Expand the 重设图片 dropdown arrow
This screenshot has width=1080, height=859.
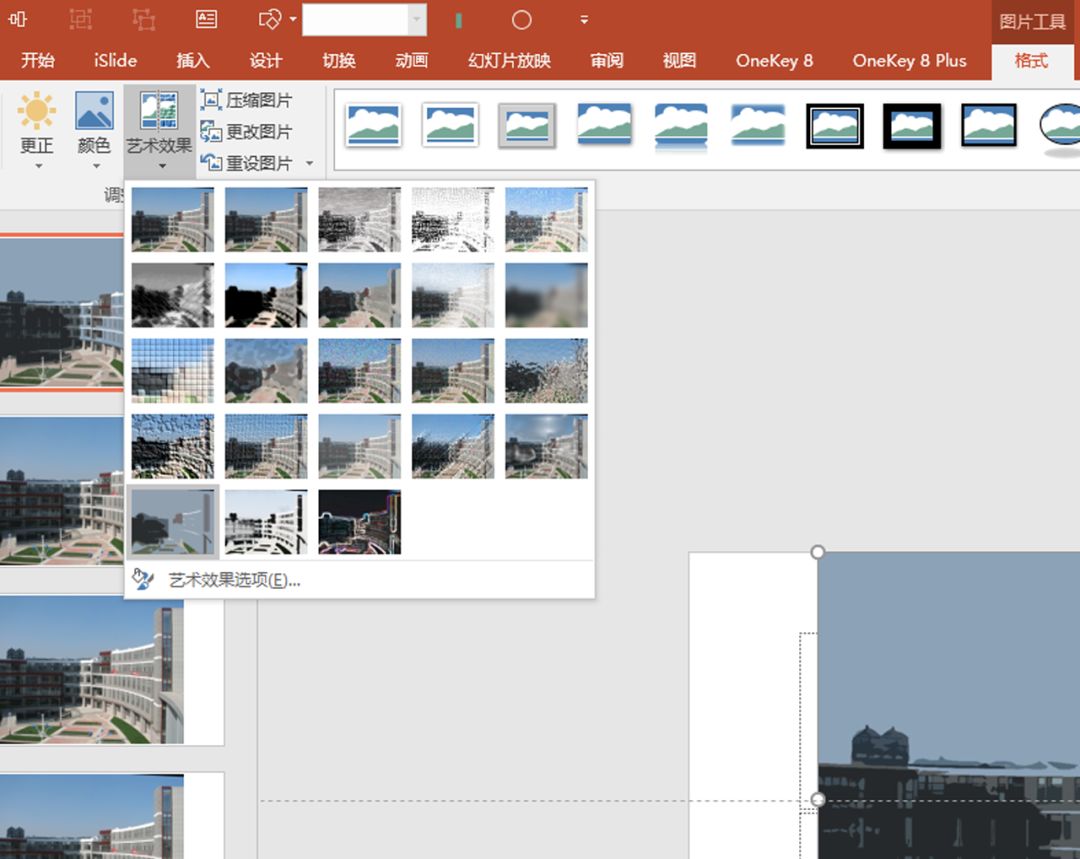(309, 163)
